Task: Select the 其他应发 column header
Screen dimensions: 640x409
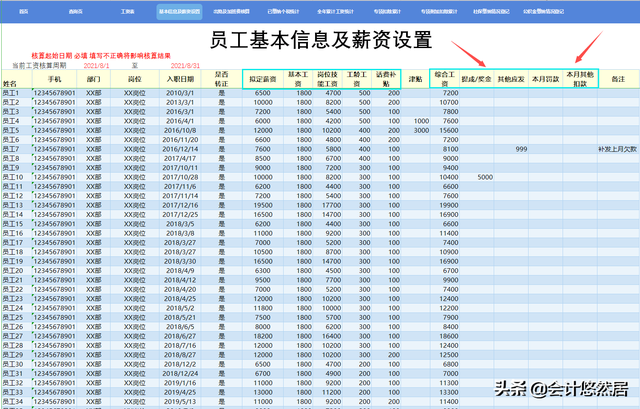Action: pos(511,79)
